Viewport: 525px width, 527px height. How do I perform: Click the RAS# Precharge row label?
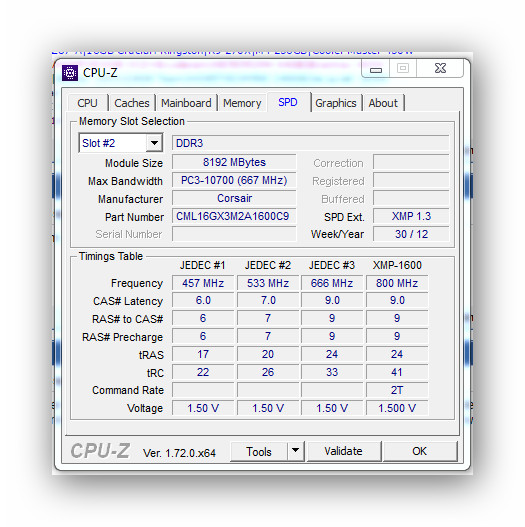123,337
